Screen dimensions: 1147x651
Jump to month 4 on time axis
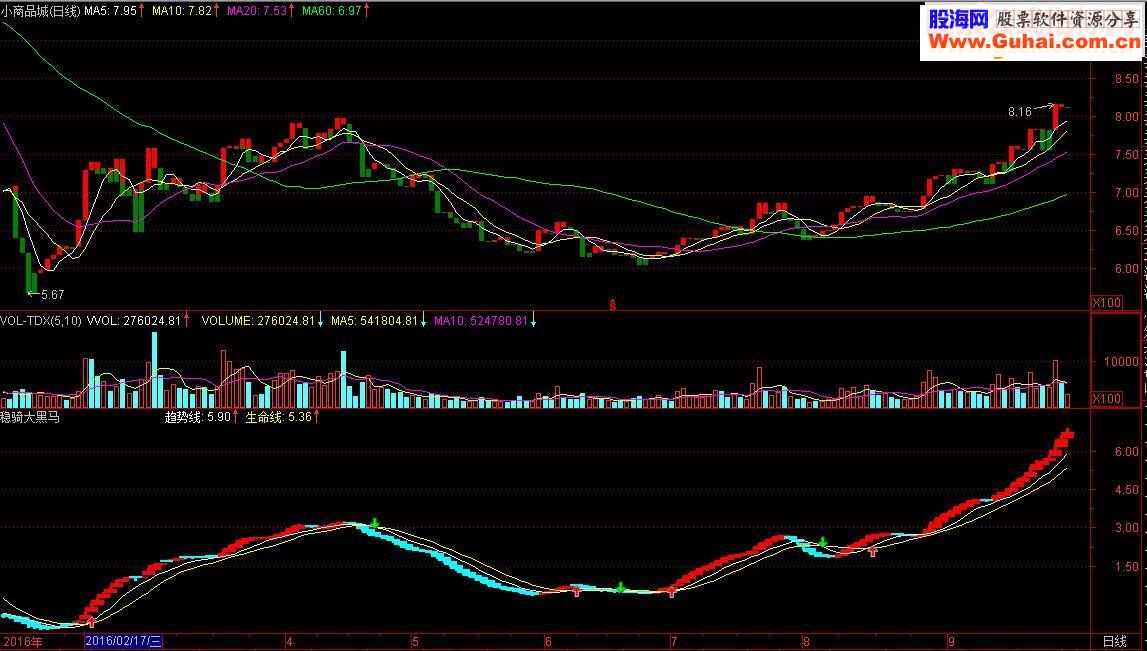pos(290,641)
